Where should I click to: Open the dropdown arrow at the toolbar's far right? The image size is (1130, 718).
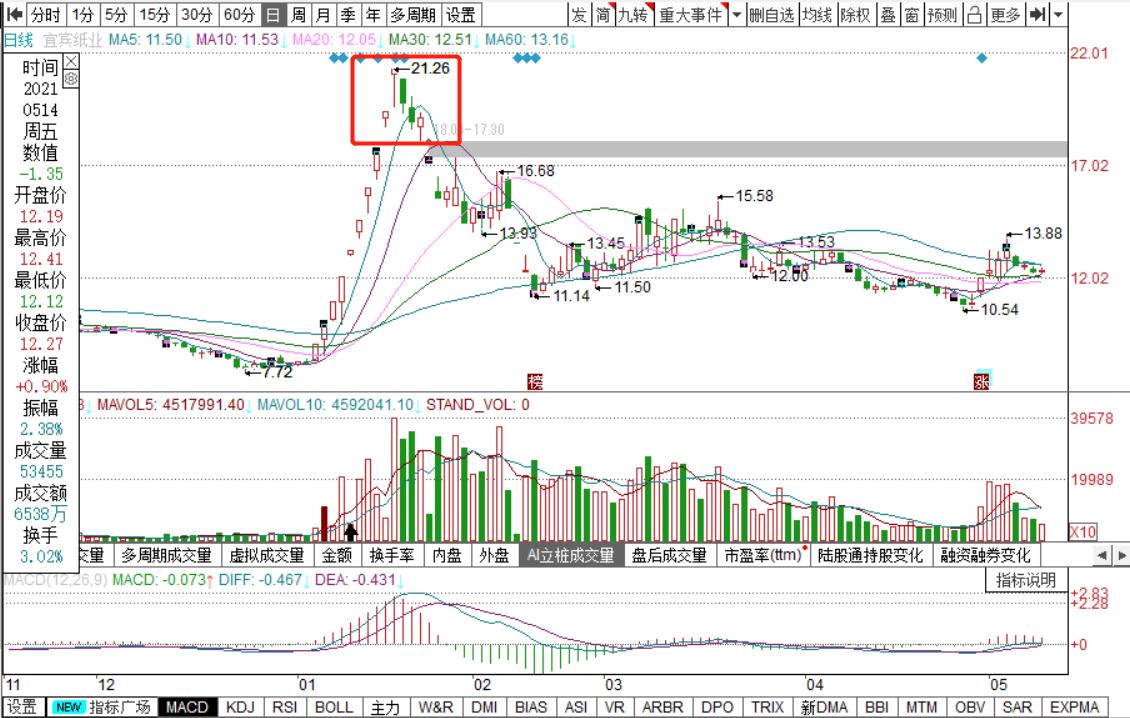click(x=1058, y=14)
